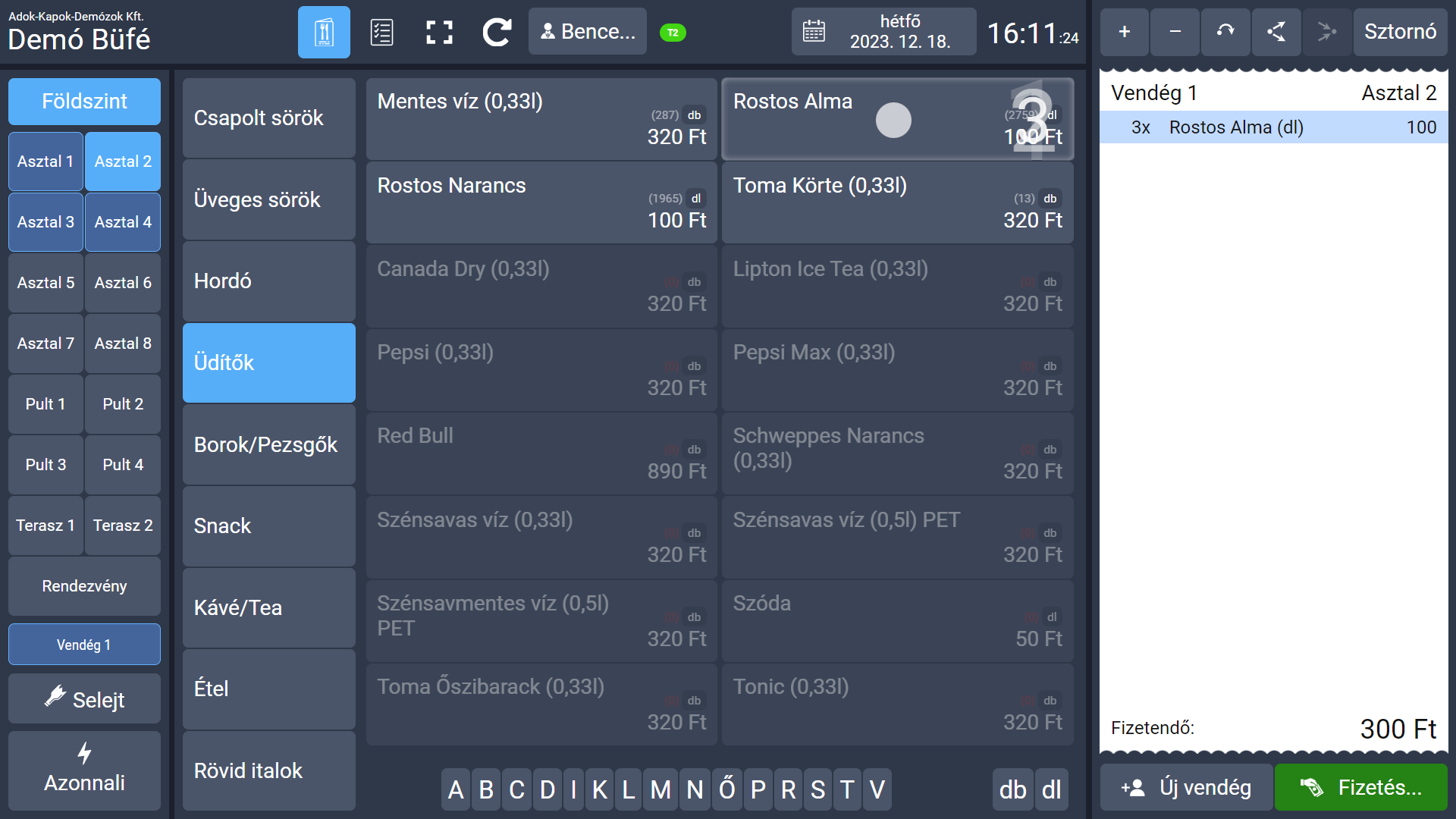Click the Sztornó button
The width and height of the screenshot is (1456, 819).
pos(1400,32)
